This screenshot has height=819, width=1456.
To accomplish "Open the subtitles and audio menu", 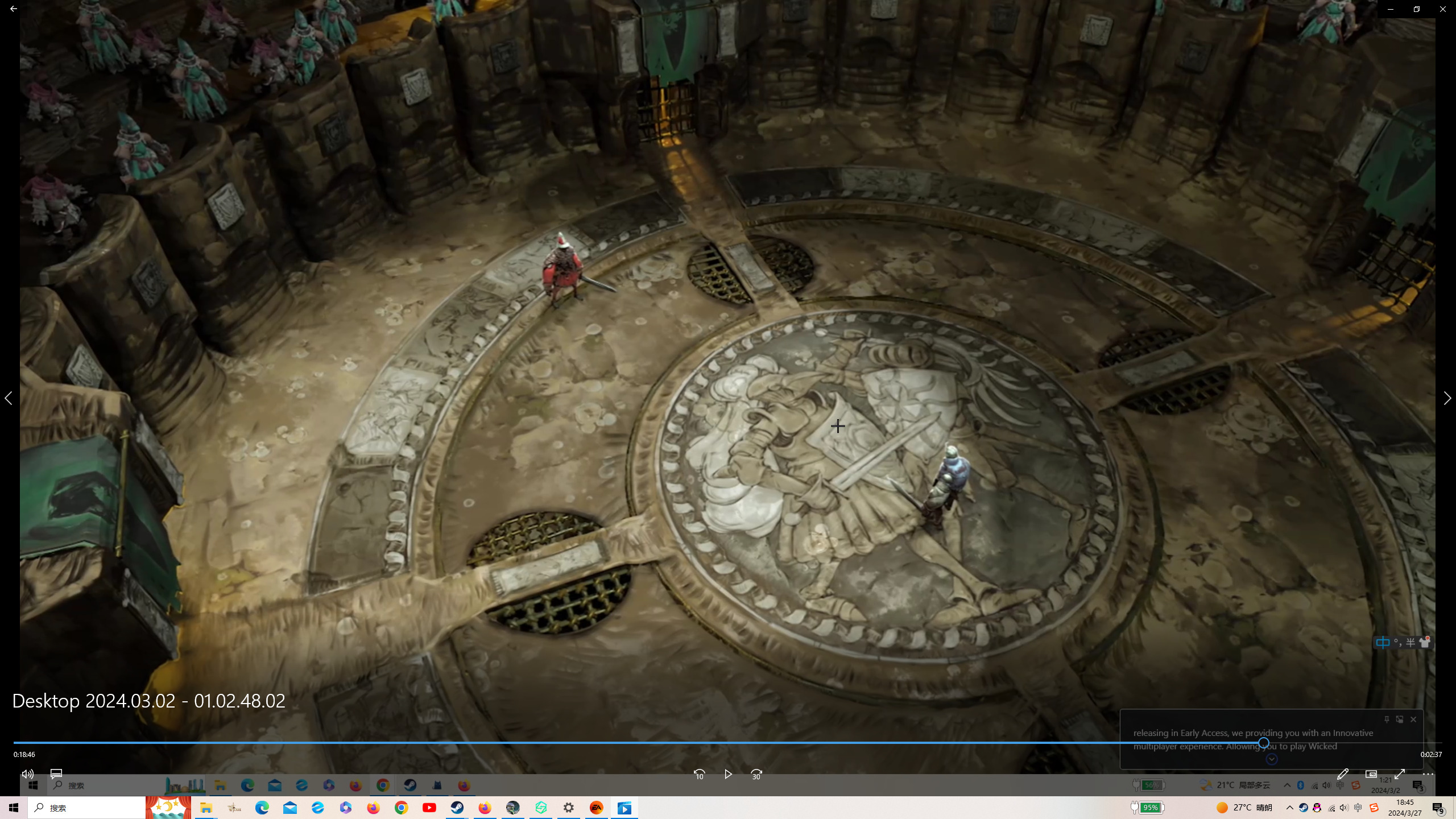I will pyautogui.click(x=56, y=774).
